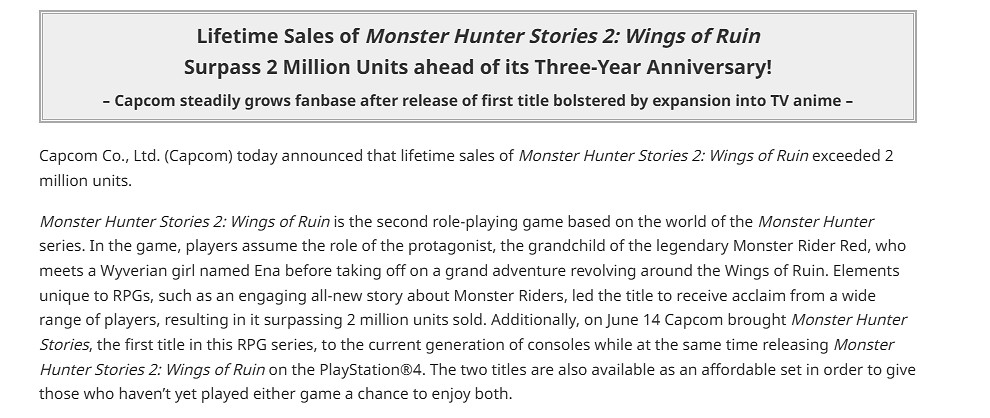Click the date "June 14"

(x=713, y=320)
